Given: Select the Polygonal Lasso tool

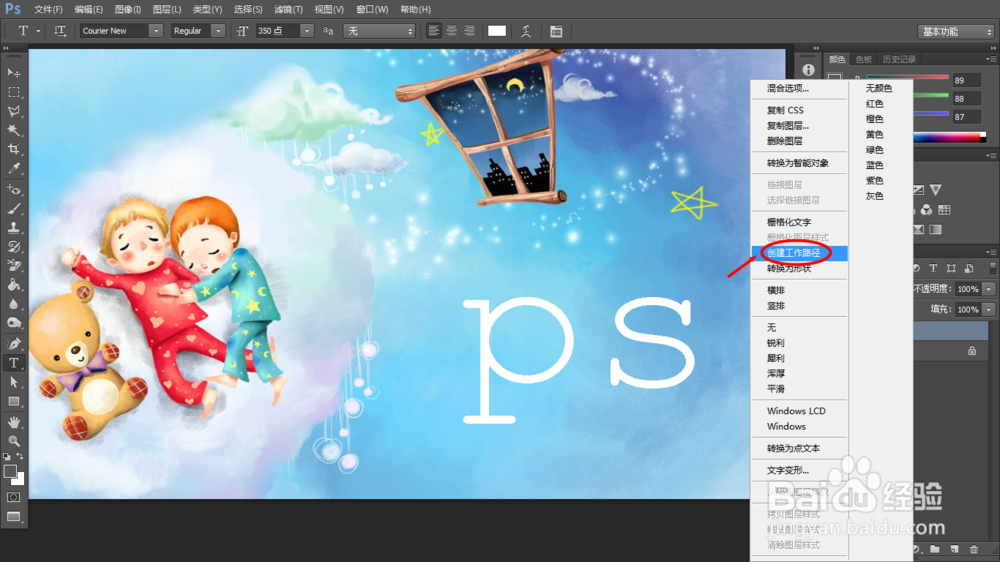Looking at the screenshot, I should (x=13, y=111).
